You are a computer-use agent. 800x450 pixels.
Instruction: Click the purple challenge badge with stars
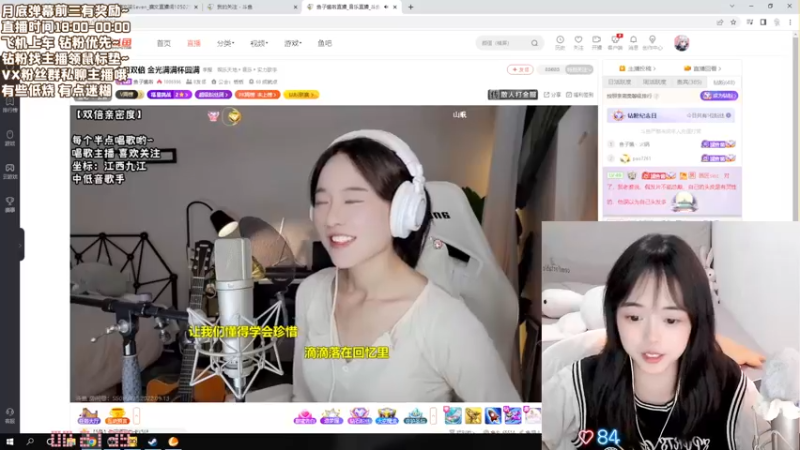[169, 94]
